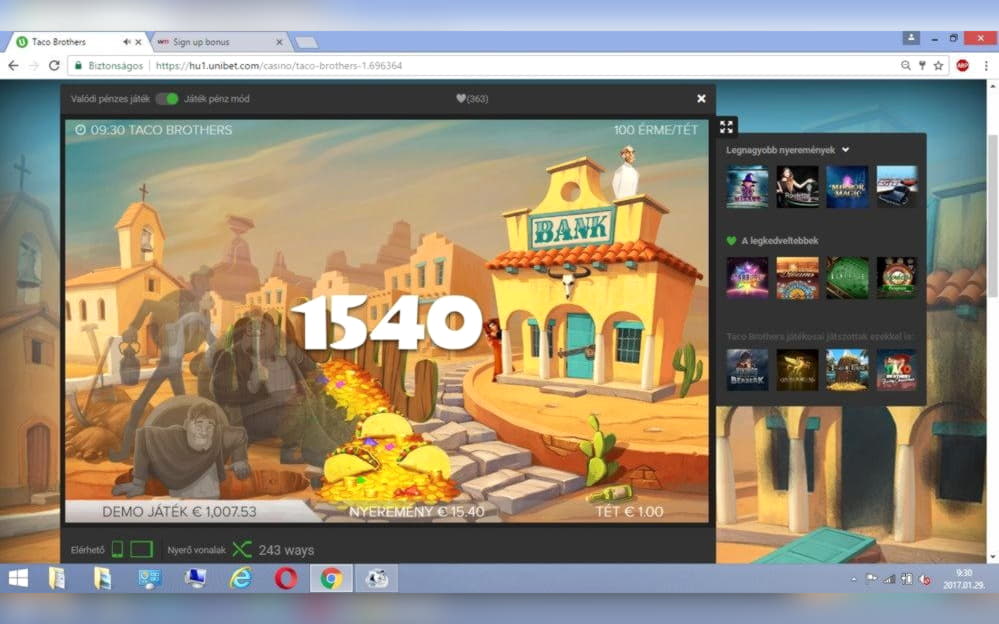Click the heart favorite icon (363)
The image size is (999, 624).
461,99
